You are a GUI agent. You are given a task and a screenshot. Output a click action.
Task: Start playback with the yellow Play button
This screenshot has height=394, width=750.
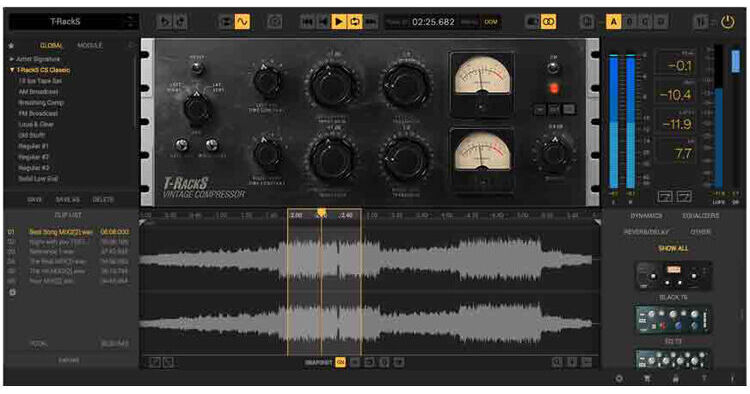(x=339, y=22)
